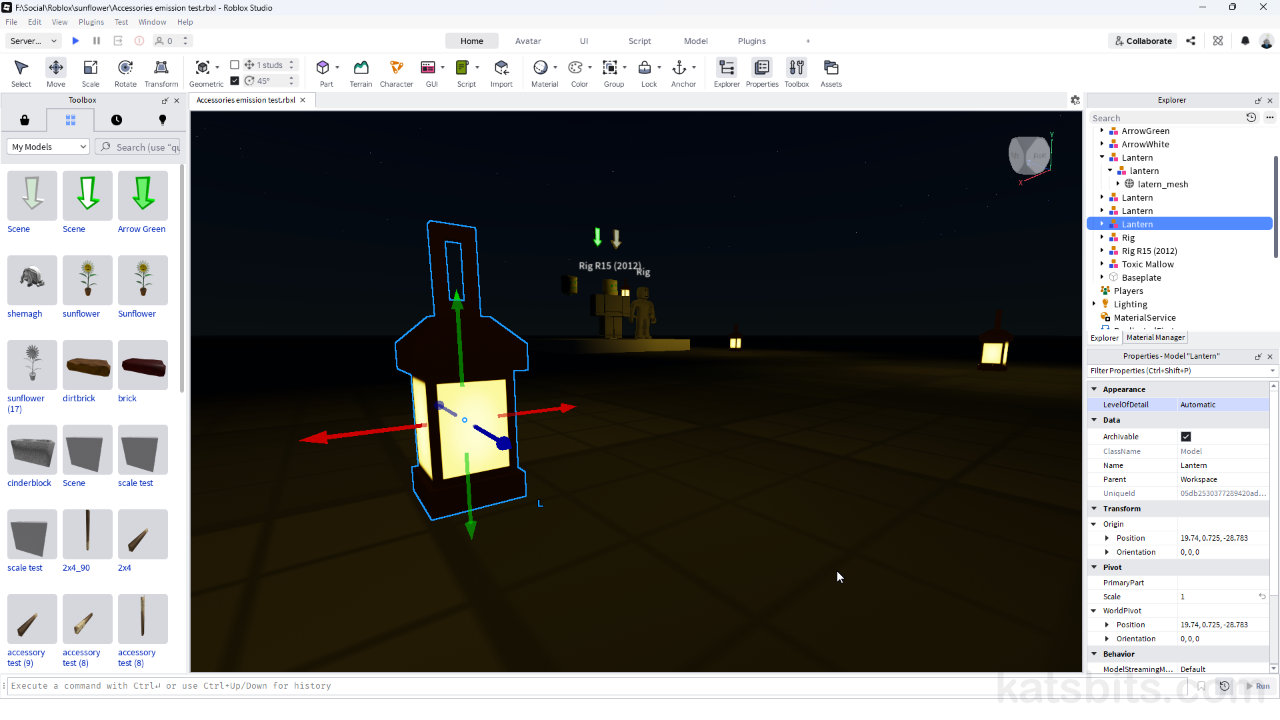Collapse the Transform properties section
The width and height of the screenshot is (1280, 720).
(1094, 509)
